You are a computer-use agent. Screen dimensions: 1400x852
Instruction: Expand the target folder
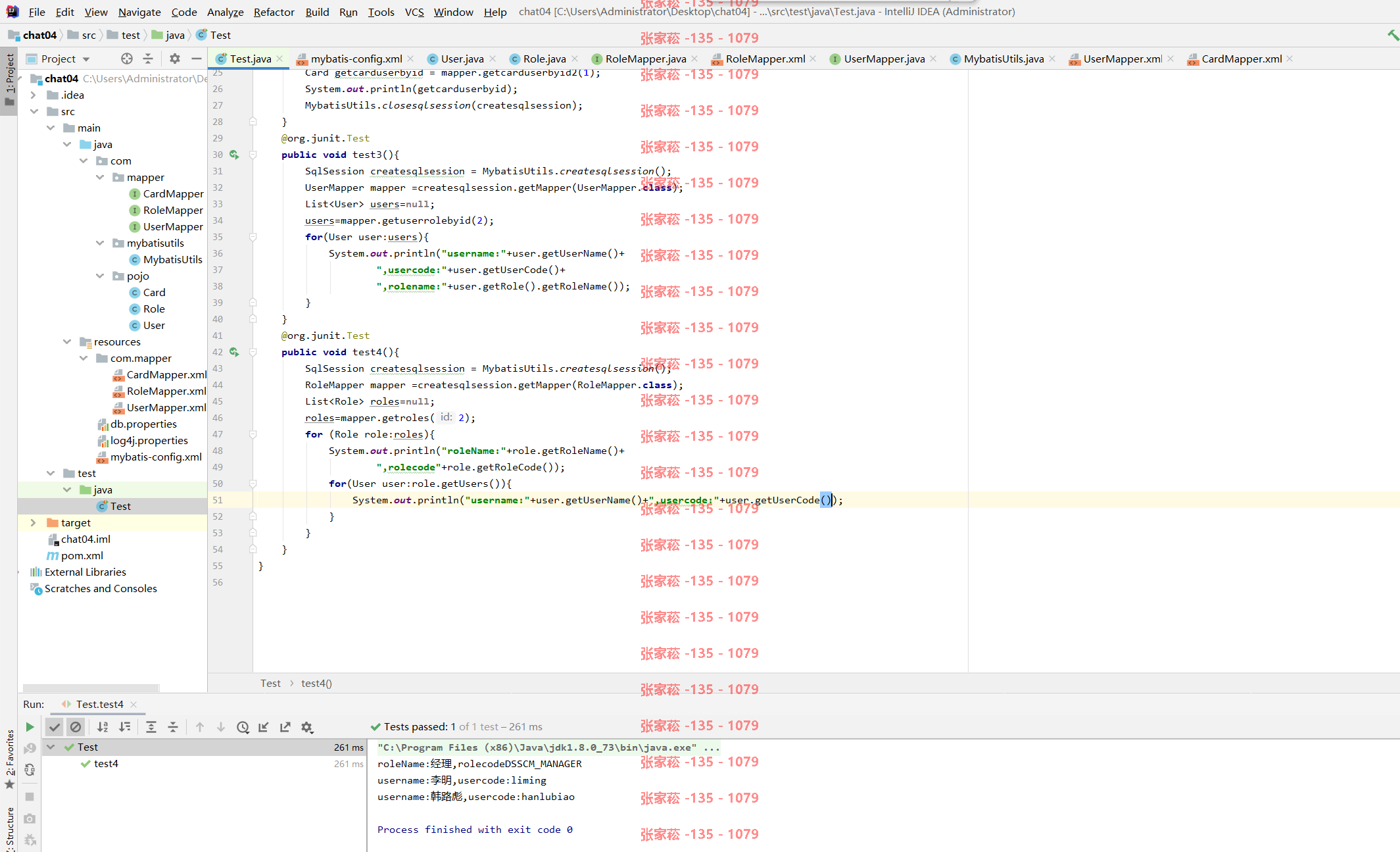point(34,522)
